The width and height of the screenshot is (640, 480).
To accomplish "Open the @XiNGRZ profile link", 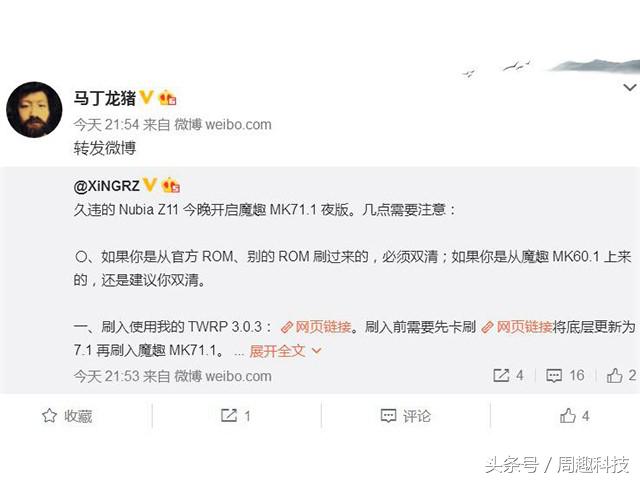I will (107, 186).
